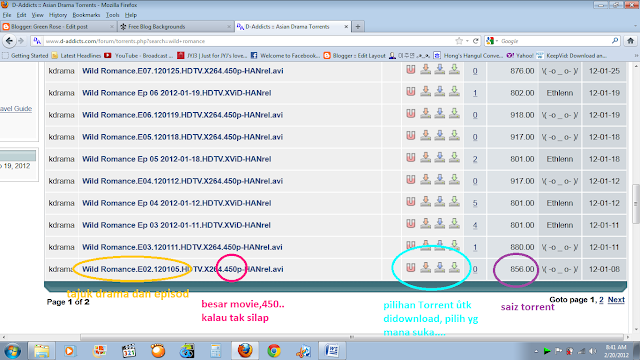Expand the bookmarks toolbar overflow chevron
The width and height of the screenshot is (640, 360).
[x=636, y=56]
